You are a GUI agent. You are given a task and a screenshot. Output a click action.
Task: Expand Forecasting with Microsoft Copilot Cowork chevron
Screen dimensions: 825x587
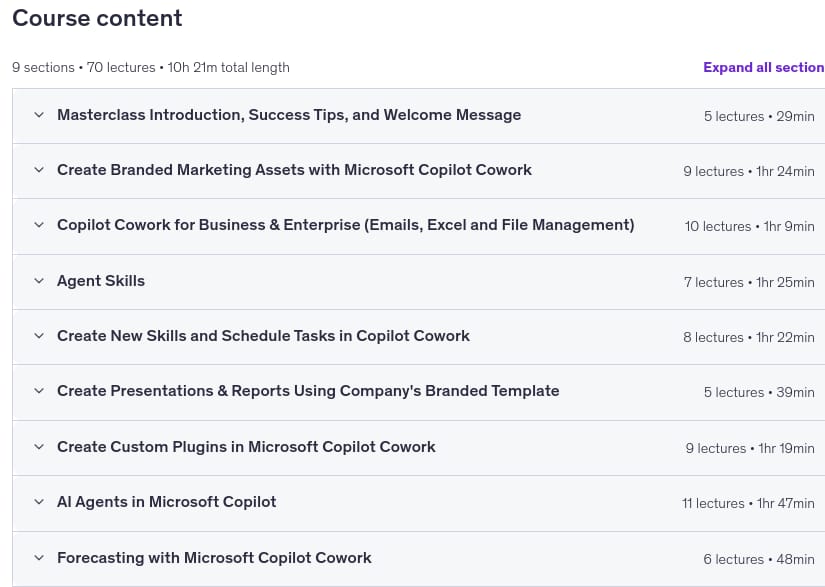point(39,558)
